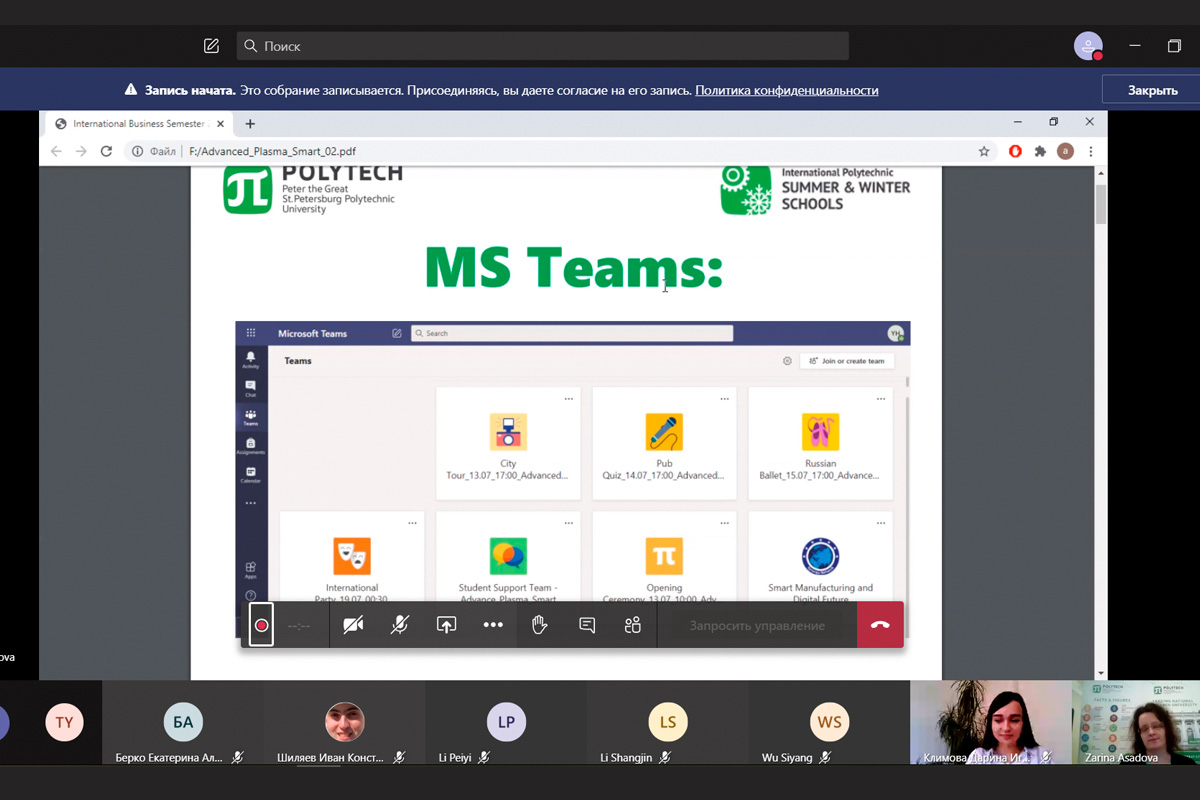Viewport: 1200px width, 800px height.
Task: Open the International Party team card
Action: click(x=352, y=558)
